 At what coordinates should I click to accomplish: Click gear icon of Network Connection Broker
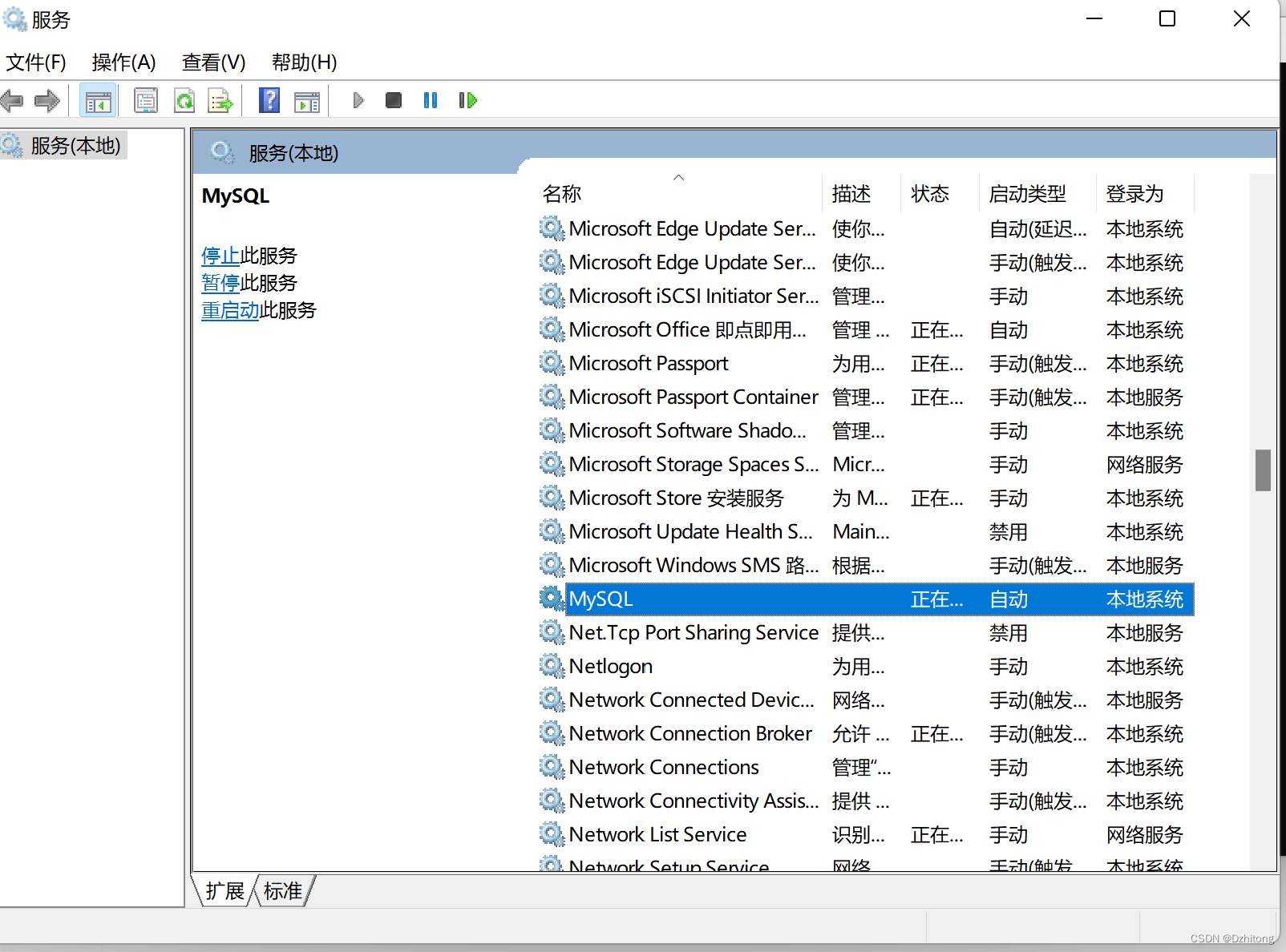(x=552, y=733)
